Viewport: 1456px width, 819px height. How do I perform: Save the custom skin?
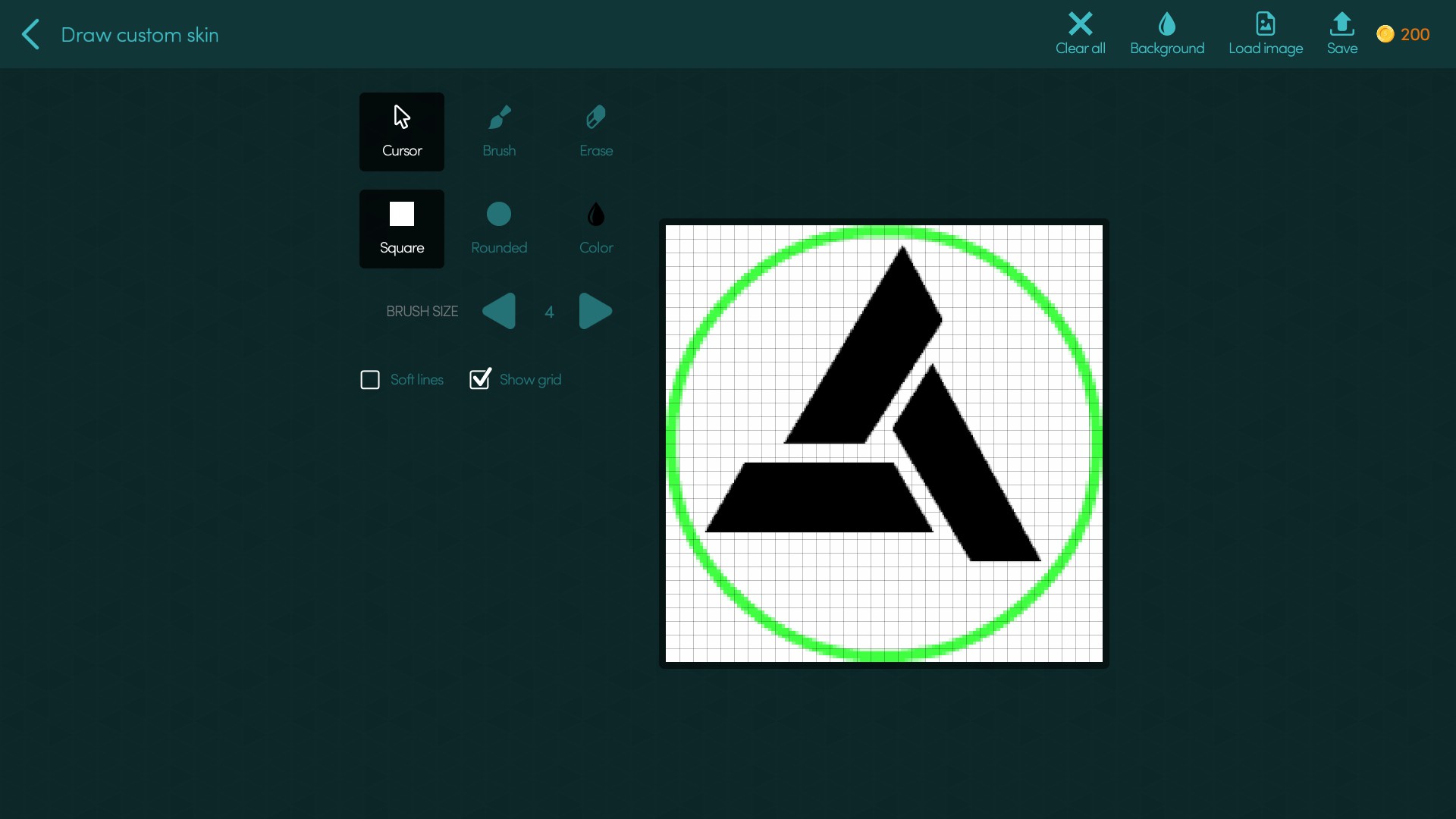click(1342, 33)
